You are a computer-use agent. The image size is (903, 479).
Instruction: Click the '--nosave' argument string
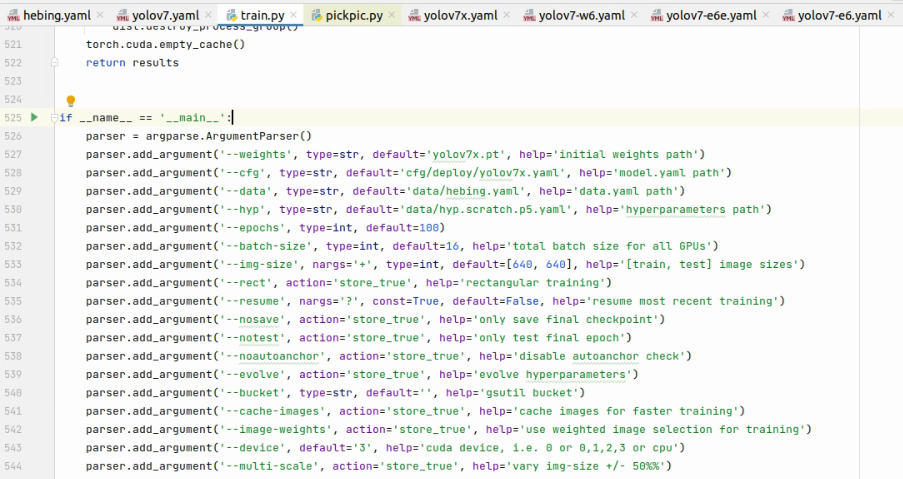coord(252,320)
